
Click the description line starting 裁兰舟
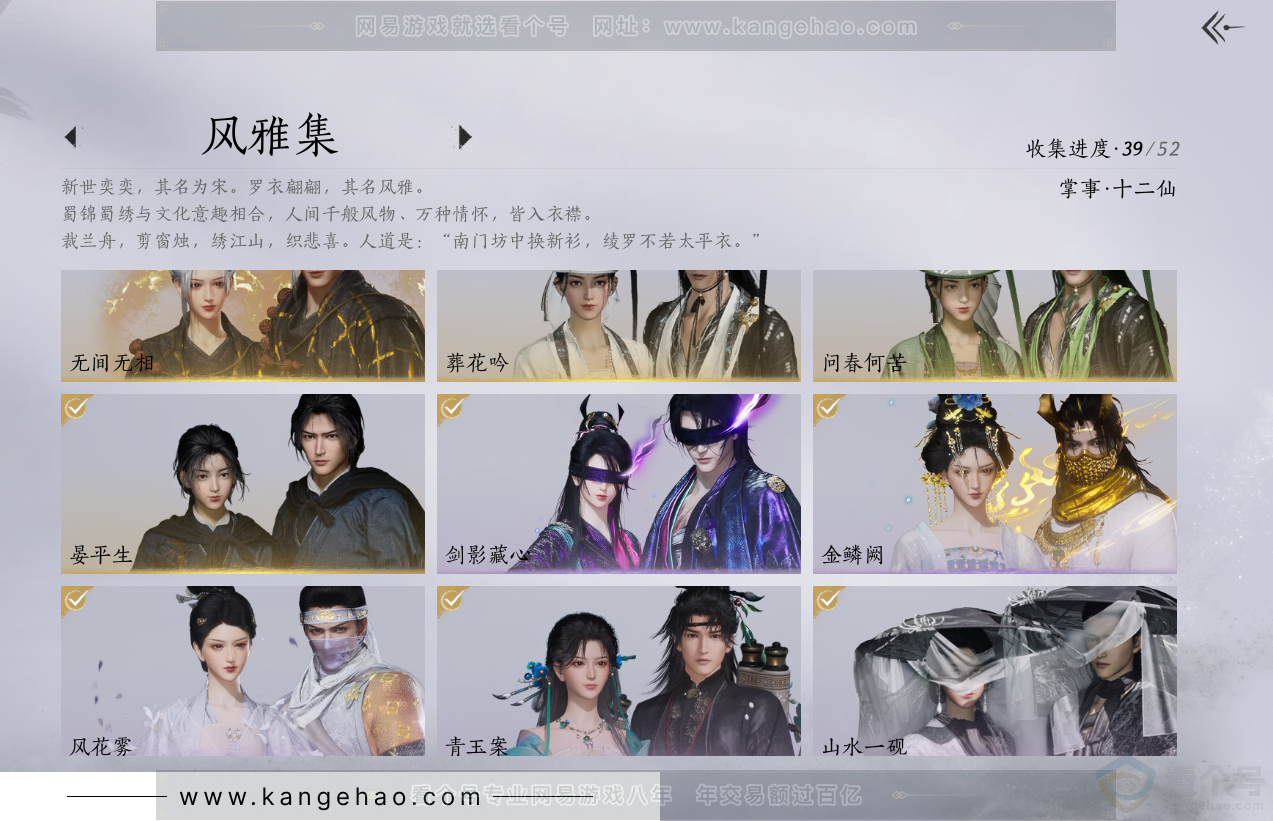pos(411,241)
